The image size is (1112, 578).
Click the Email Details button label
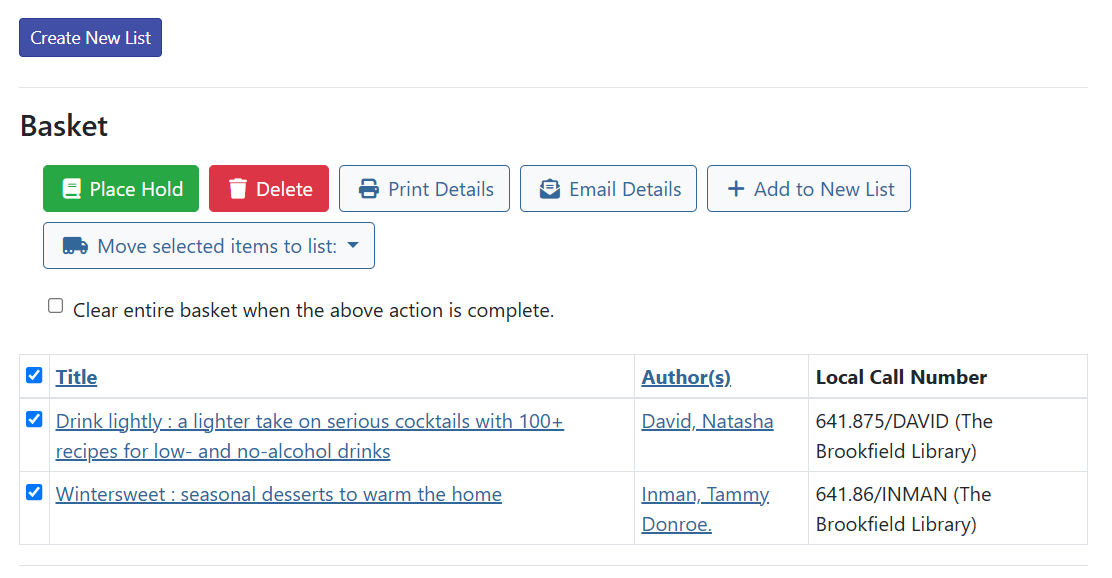(x=625, y=189)
